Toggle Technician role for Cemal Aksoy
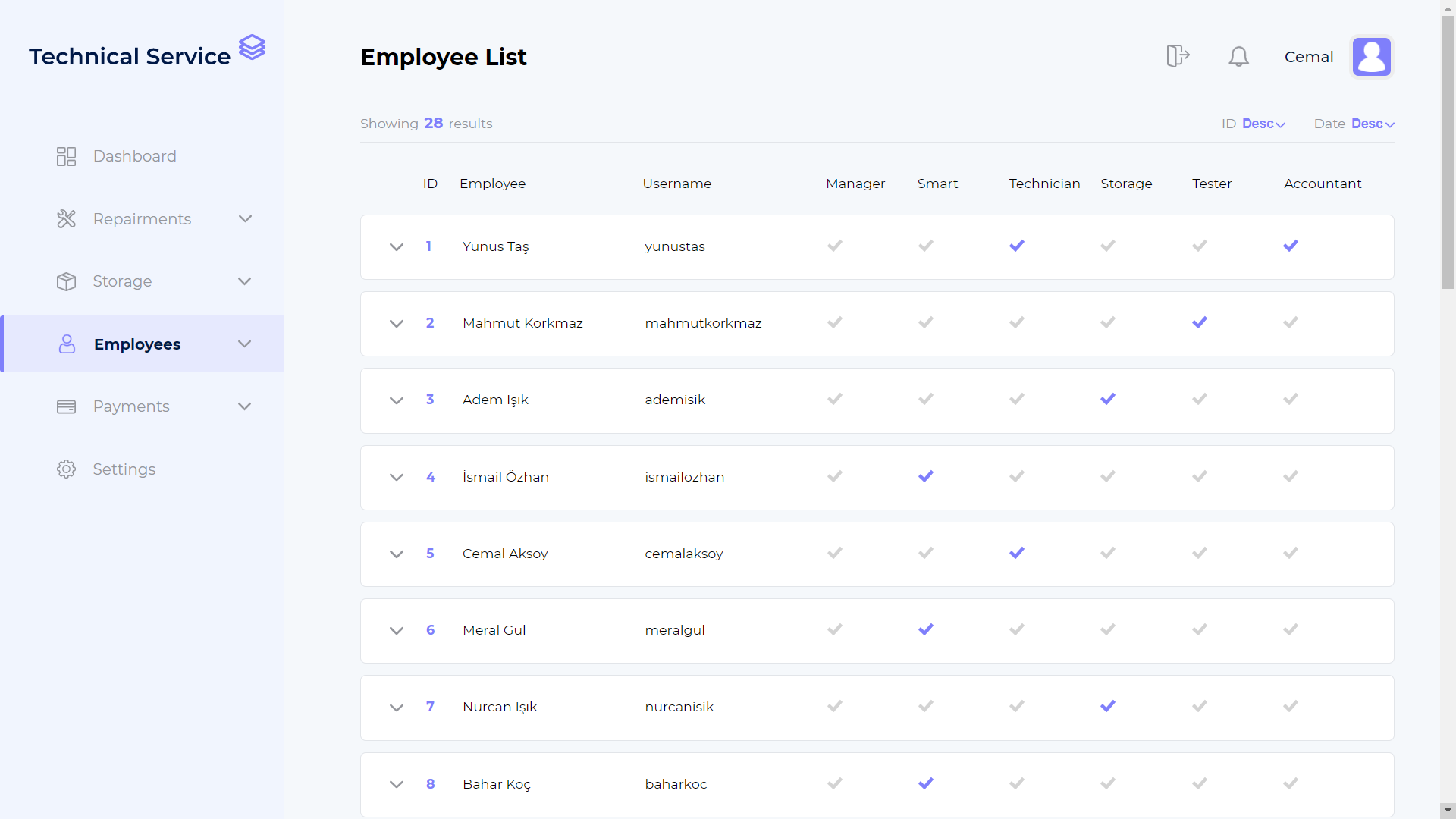Viewport: 1456px width, 819px height. 1017,553
